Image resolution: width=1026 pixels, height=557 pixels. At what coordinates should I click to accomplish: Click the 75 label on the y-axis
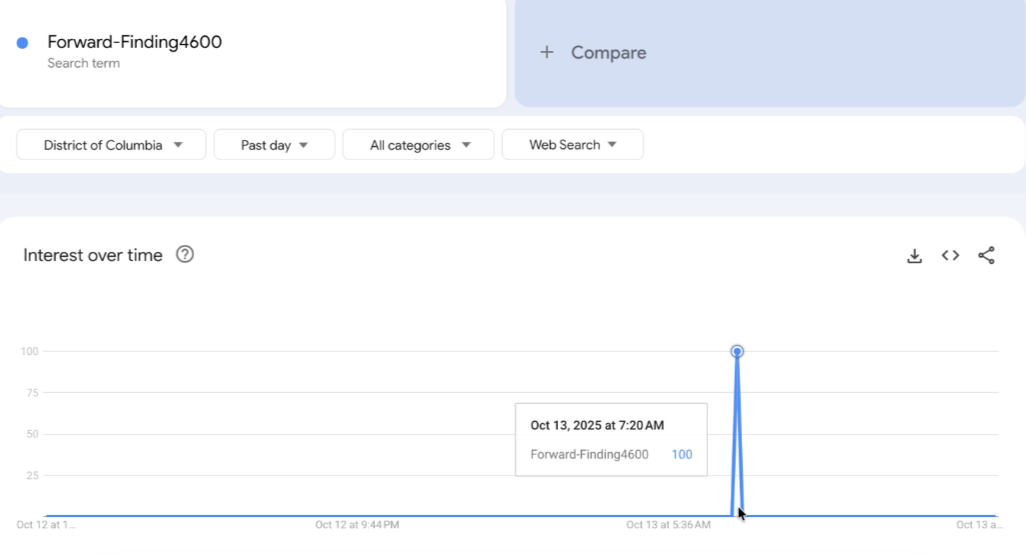[30, 393]
